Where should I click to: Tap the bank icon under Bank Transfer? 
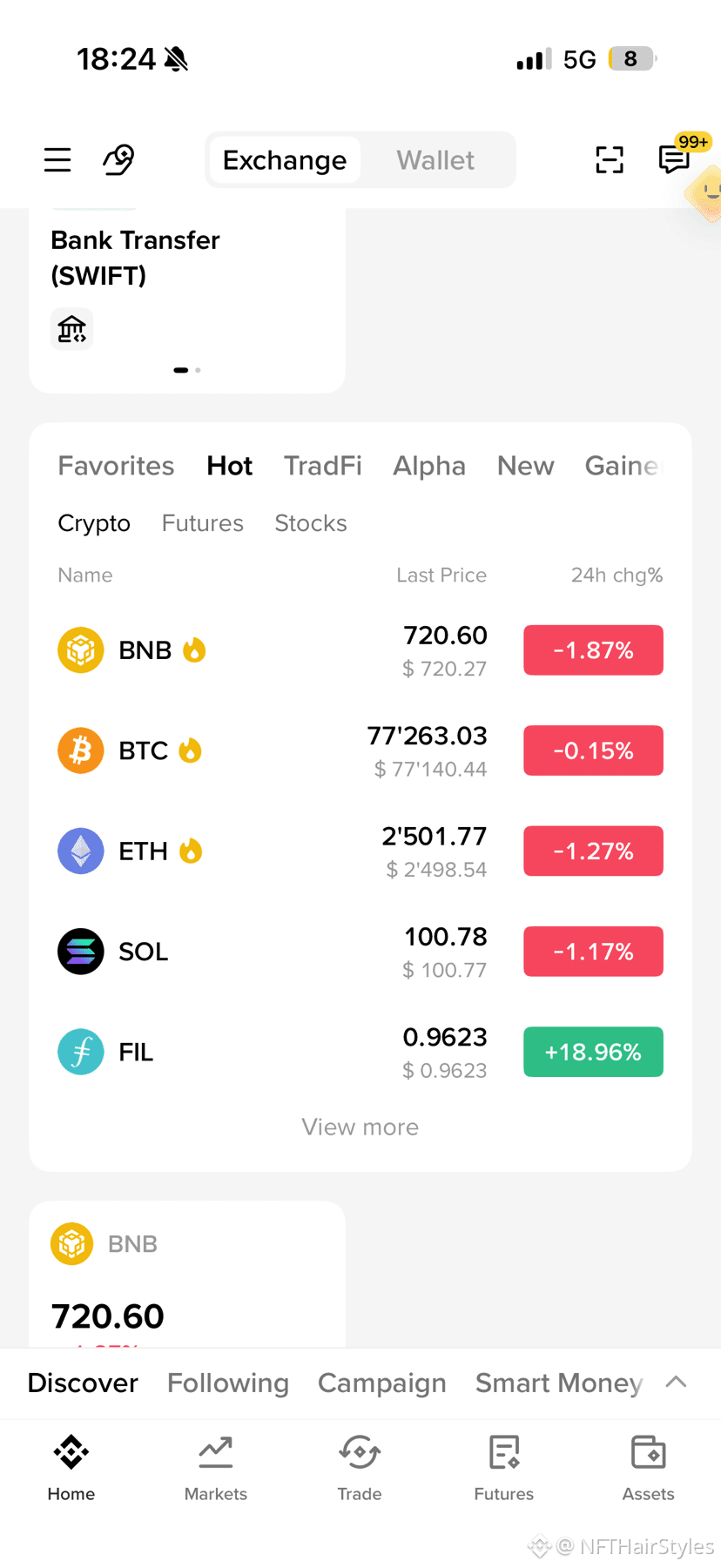pyautogui.click(x=71, y=329)
